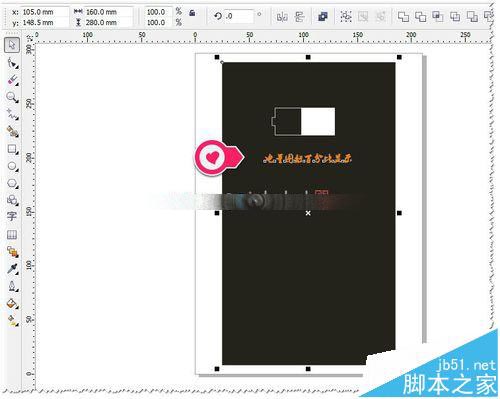
Task: Click the Intersect shaping button
Action: coord(438,16)
